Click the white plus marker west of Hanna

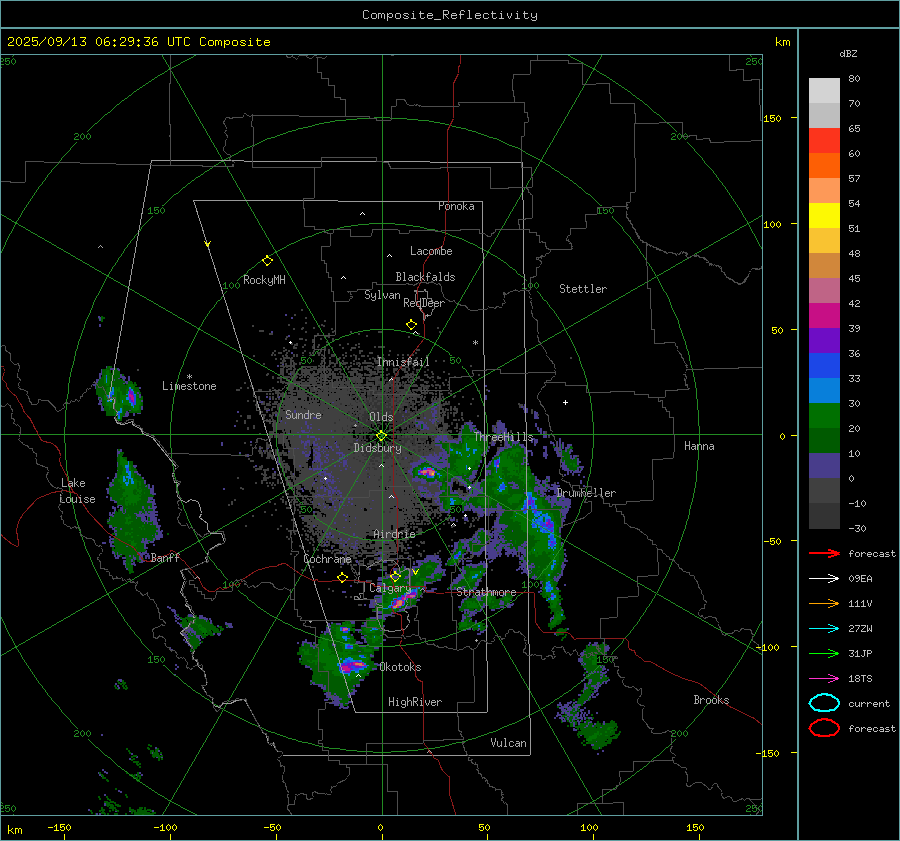point(565,402)
